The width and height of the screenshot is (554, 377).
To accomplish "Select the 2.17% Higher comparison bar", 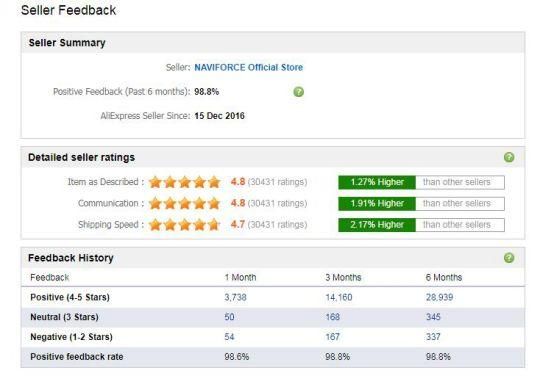I will coord(377,225).
